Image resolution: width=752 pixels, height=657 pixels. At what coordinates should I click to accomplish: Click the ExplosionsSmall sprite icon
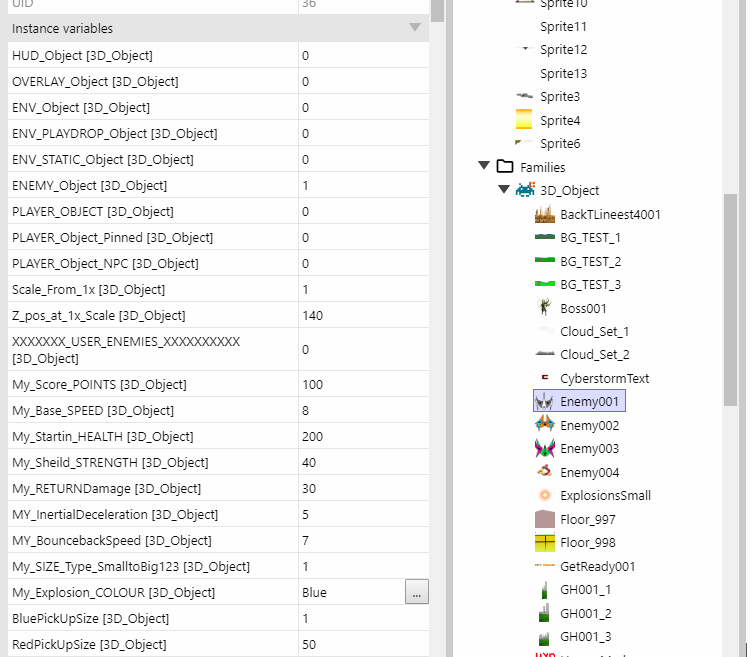tap(544, 495)
